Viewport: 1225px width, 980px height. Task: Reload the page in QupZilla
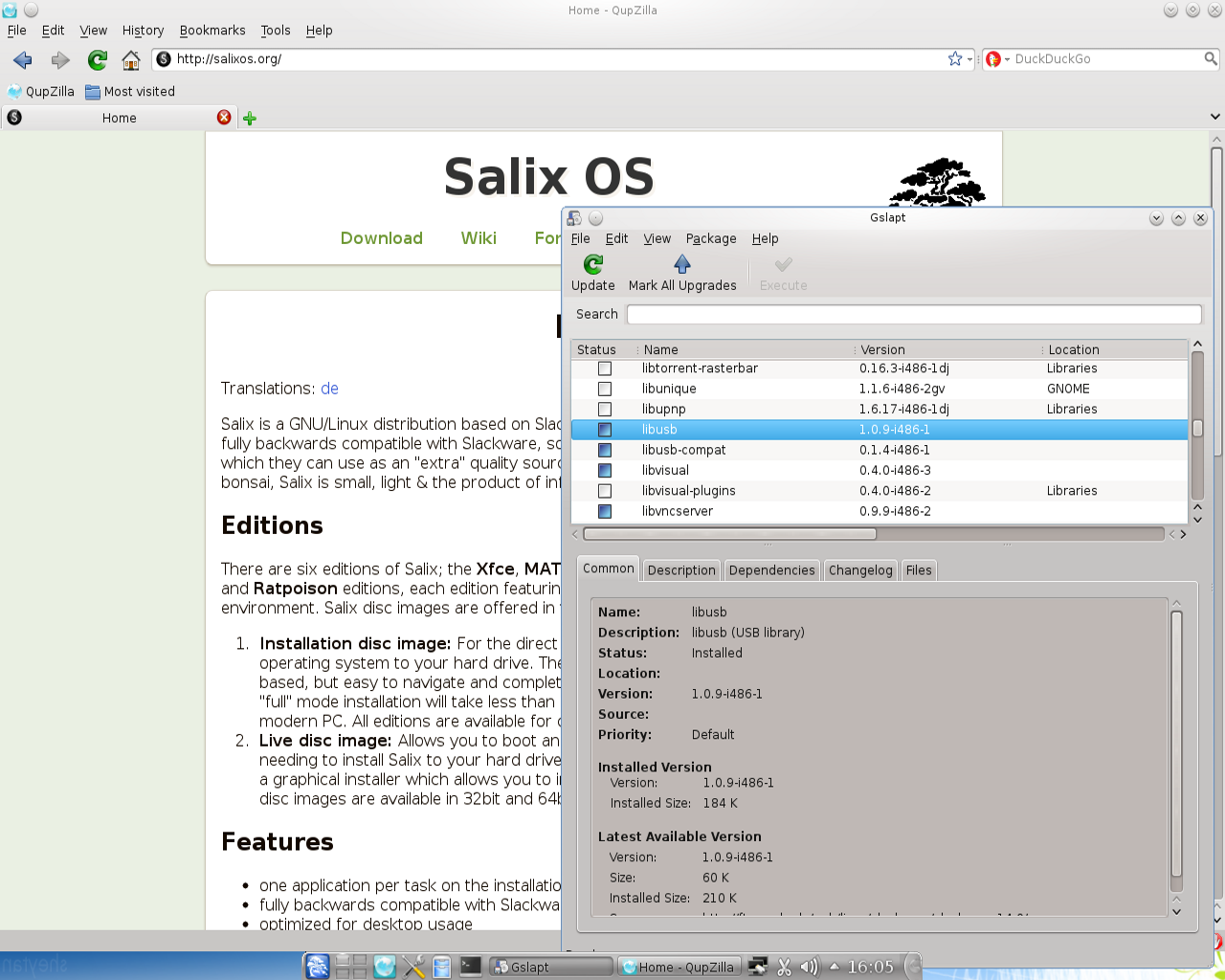tap(98, 60)
